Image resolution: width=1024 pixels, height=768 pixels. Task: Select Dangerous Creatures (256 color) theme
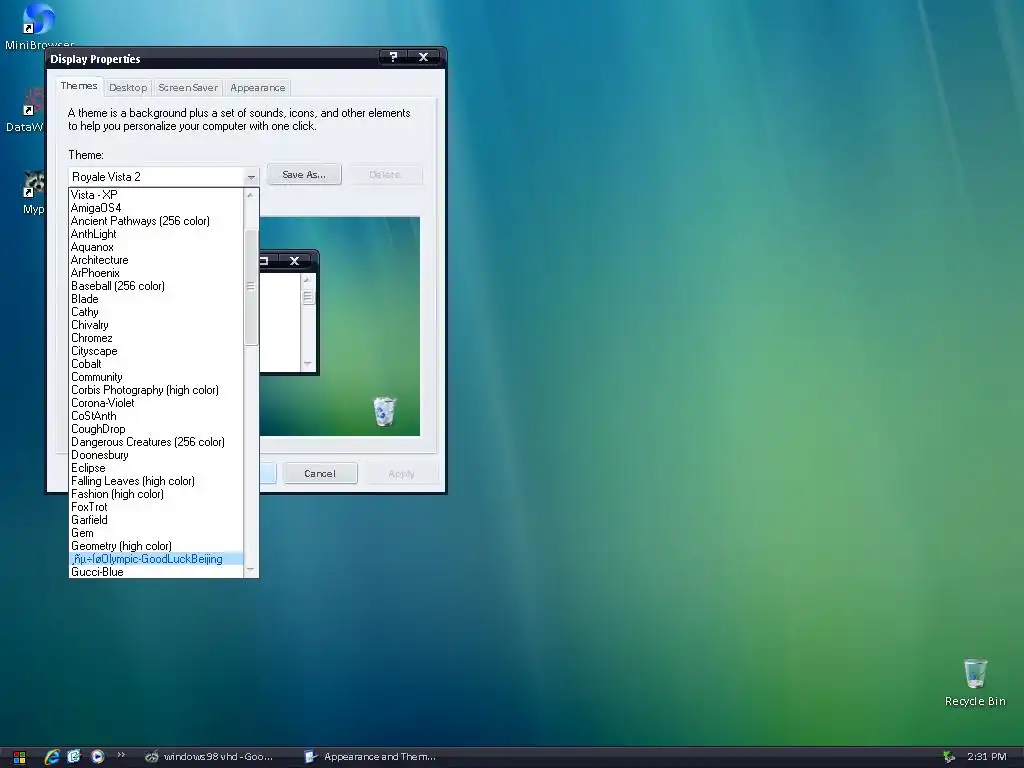(x=156, y=442)
